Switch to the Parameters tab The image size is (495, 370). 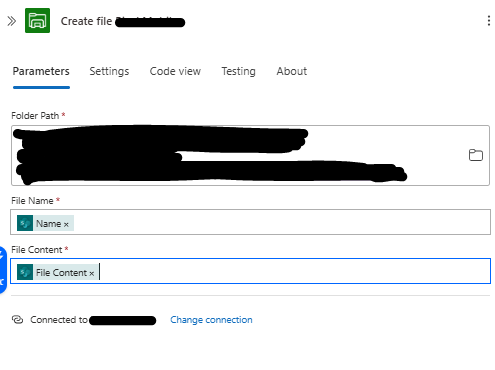[x=41, y=71]
